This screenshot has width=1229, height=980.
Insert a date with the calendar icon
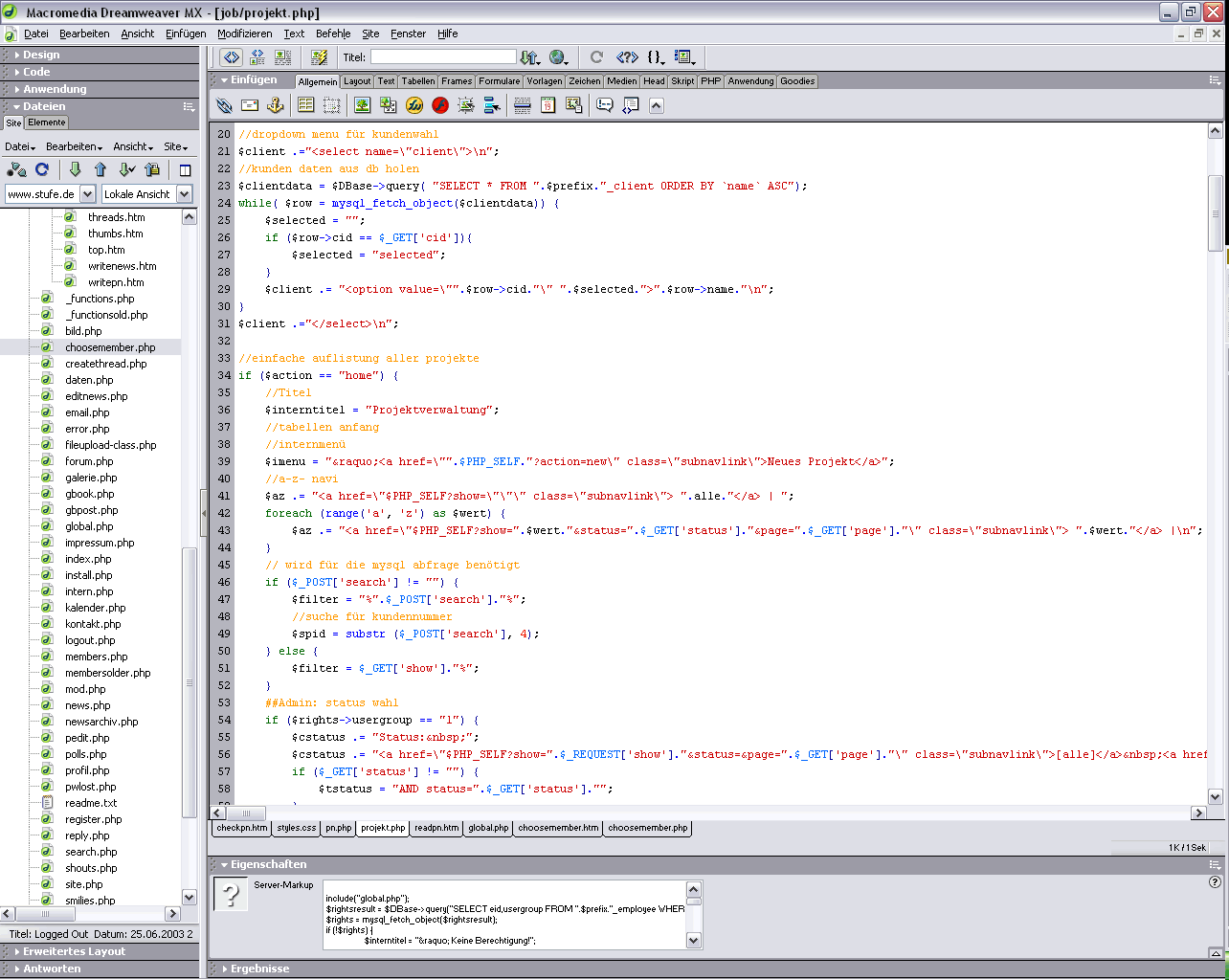tap(547, 105)
